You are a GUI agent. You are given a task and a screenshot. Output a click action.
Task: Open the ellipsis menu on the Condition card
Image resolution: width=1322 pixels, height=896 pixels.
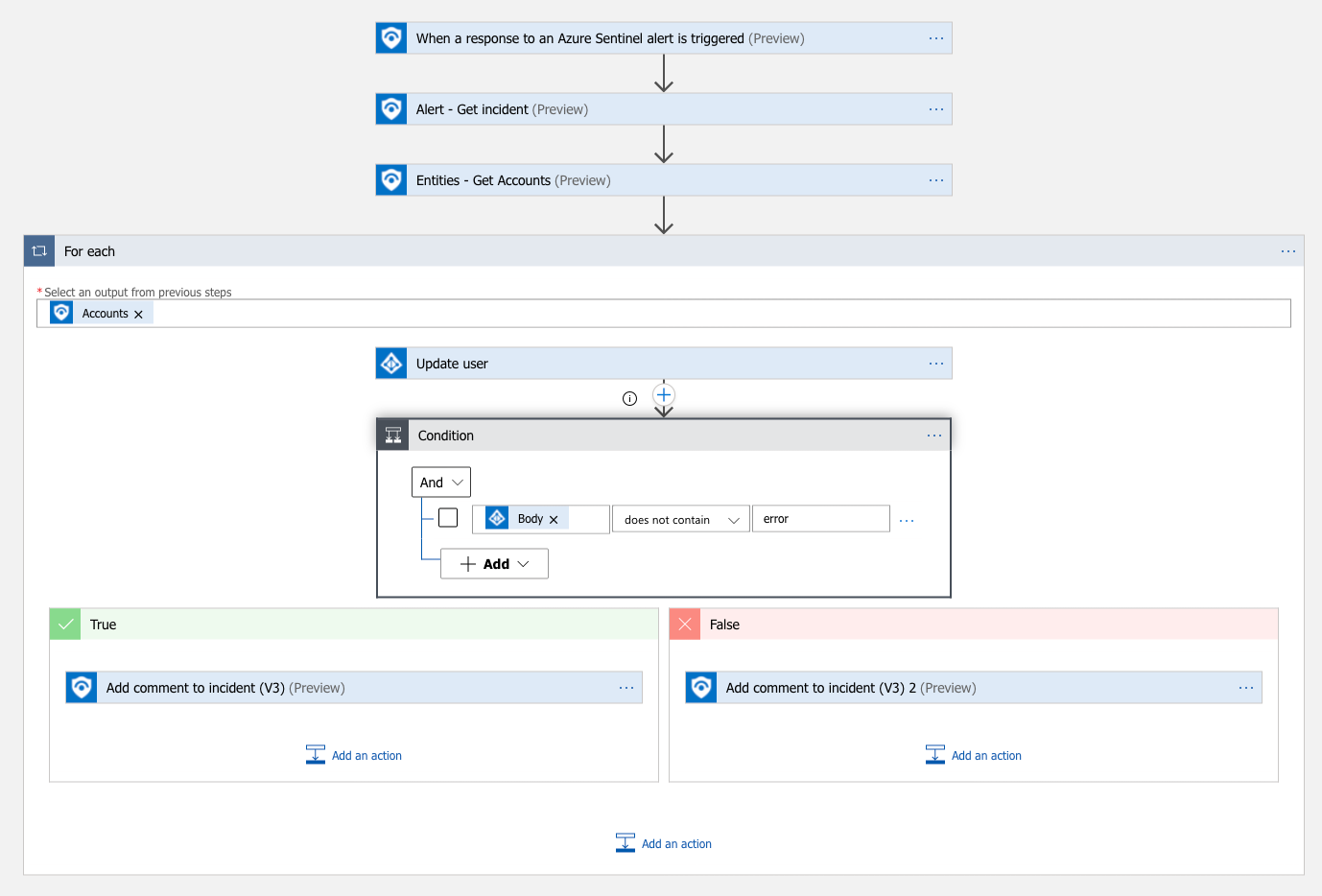(934, 436)
